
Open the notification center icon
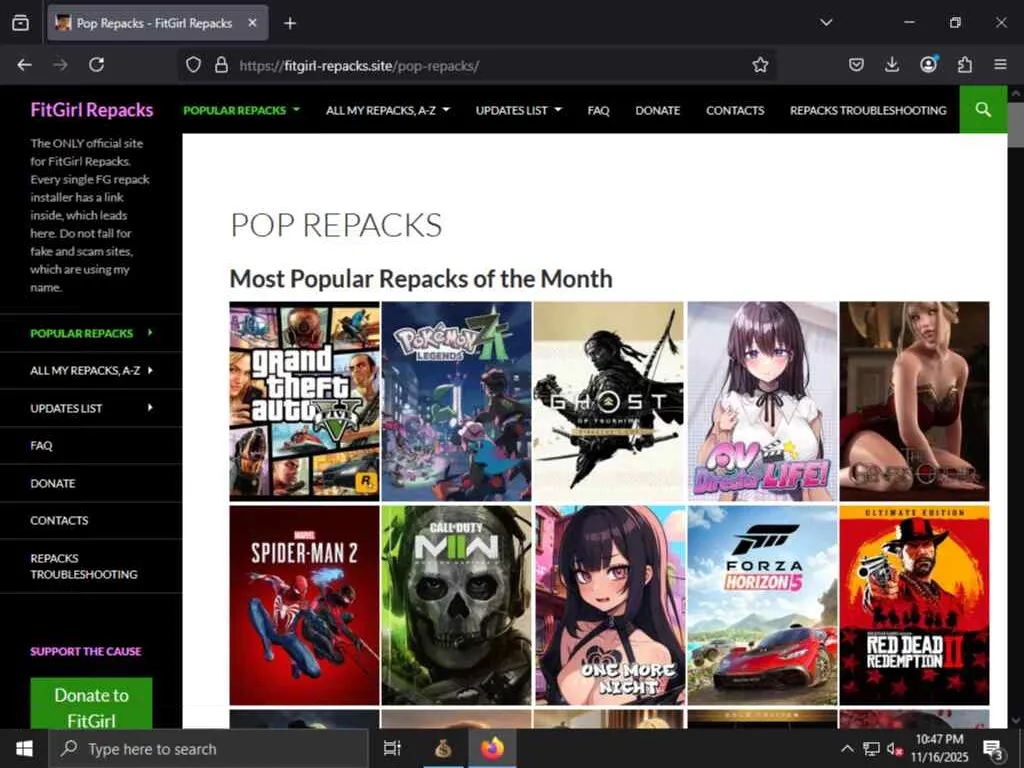(993, 749)
